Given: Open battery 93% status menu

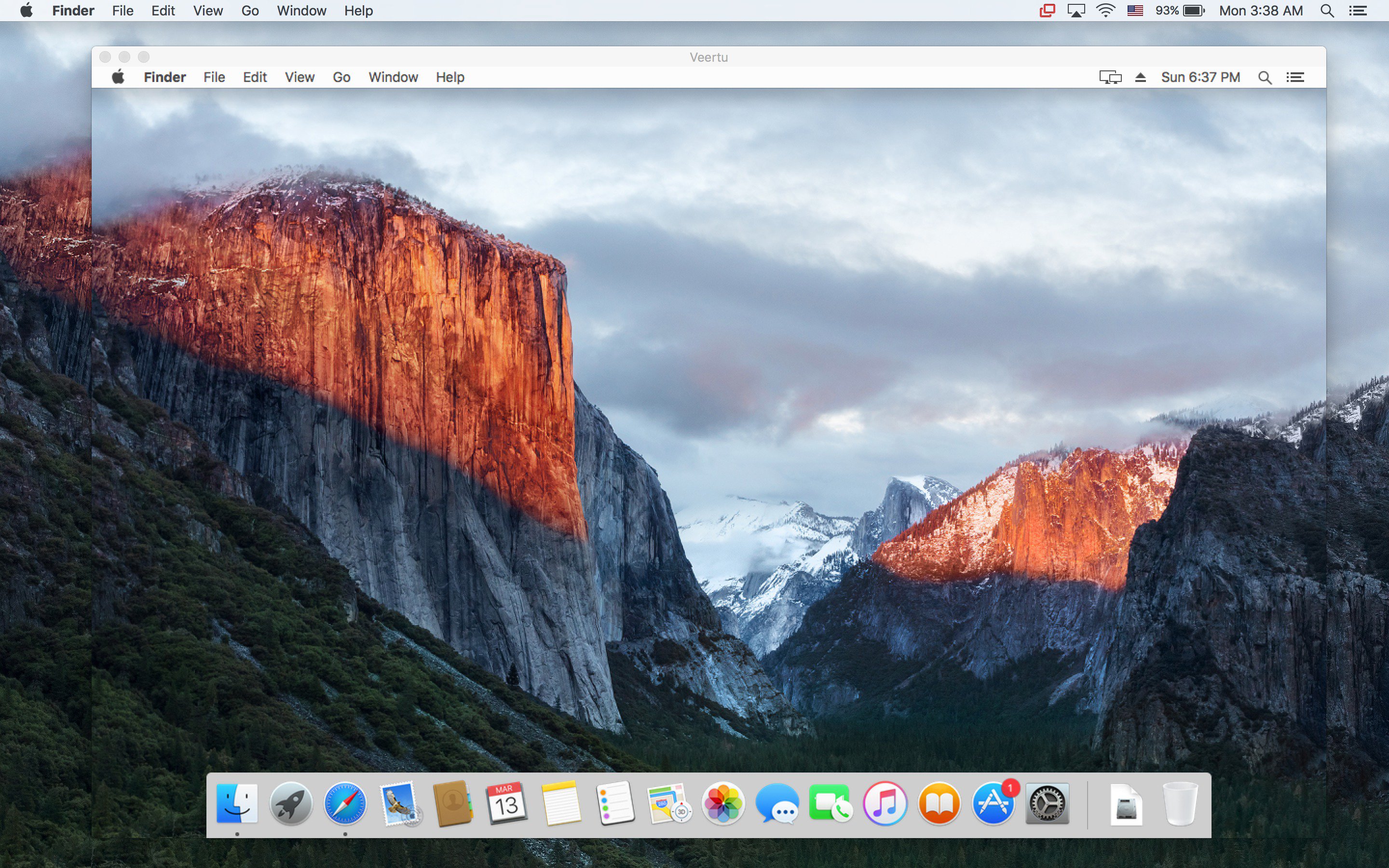Looking at the screenshot, I should coord(1180,10).
